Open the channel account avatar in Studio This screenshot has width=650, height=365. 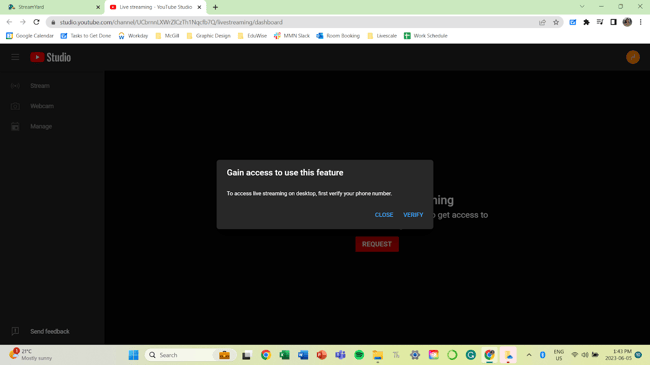tap(633, 57)
